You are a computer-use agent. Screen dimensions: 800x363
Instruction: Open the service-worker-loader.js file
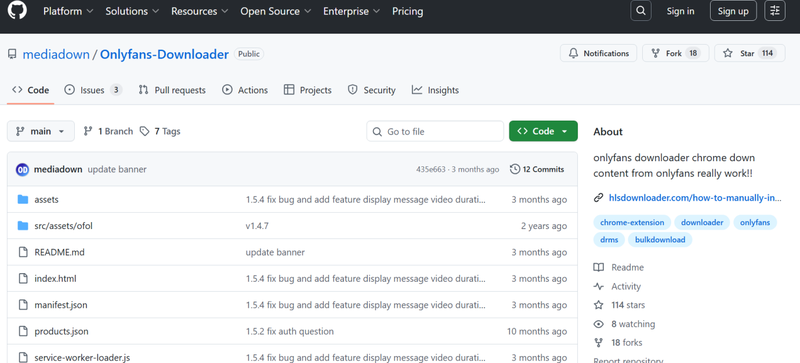pyautogui.click(x=82, y=357)
